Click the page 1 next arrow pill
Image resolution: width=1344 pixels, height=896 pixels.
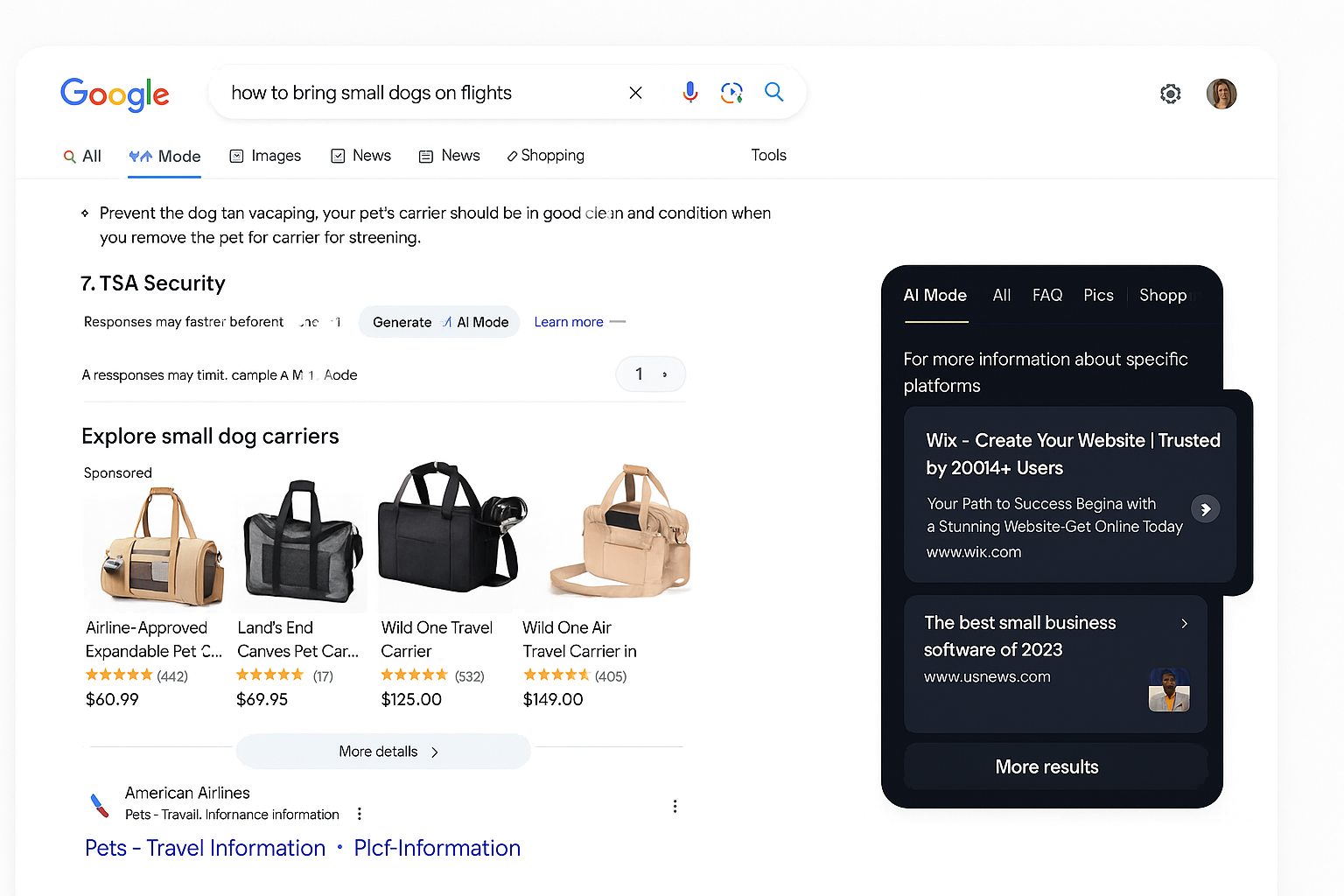[650, 374]
